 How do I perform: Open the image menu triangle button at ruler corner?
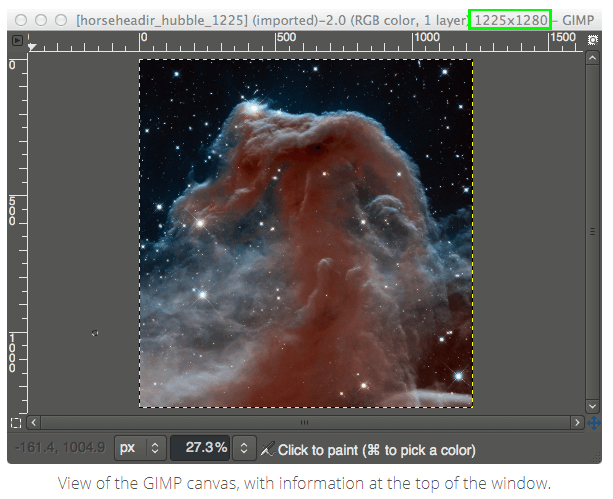pyautogui.click(x=17, y=40)
